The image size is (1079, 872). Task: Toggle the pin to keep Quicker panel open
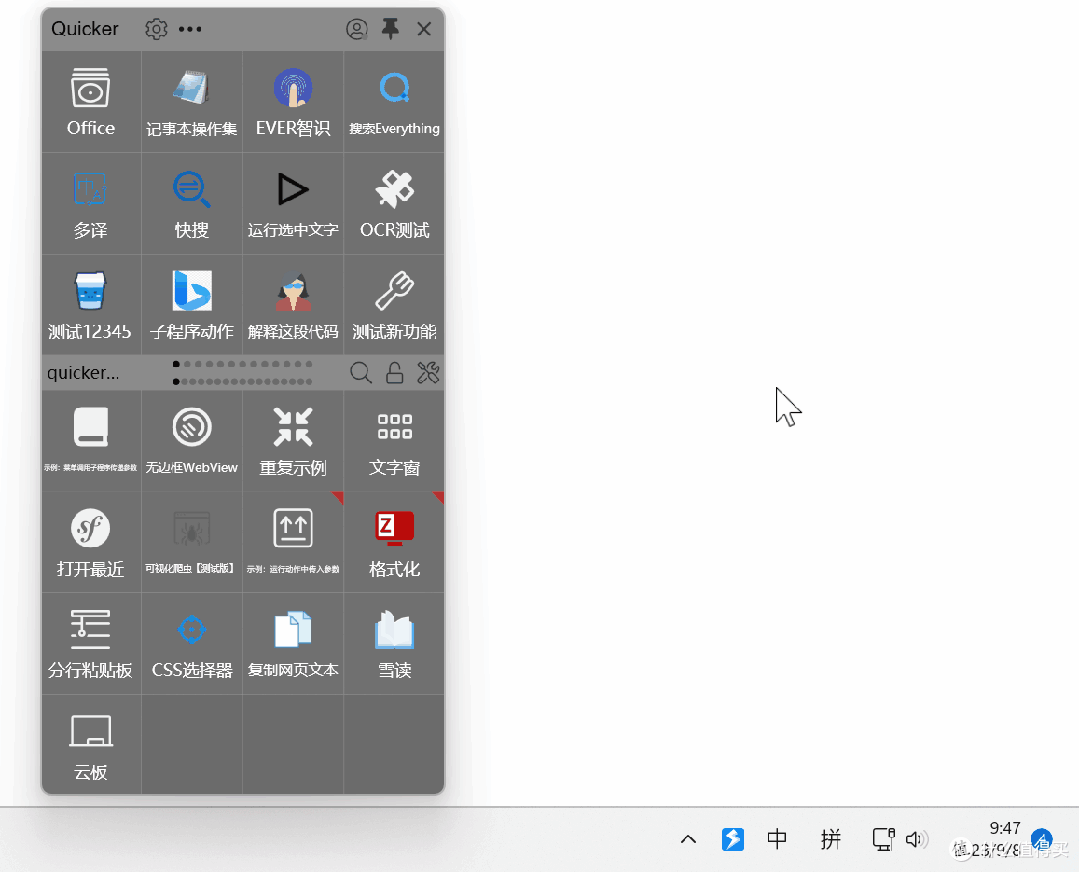pos(390,29)
